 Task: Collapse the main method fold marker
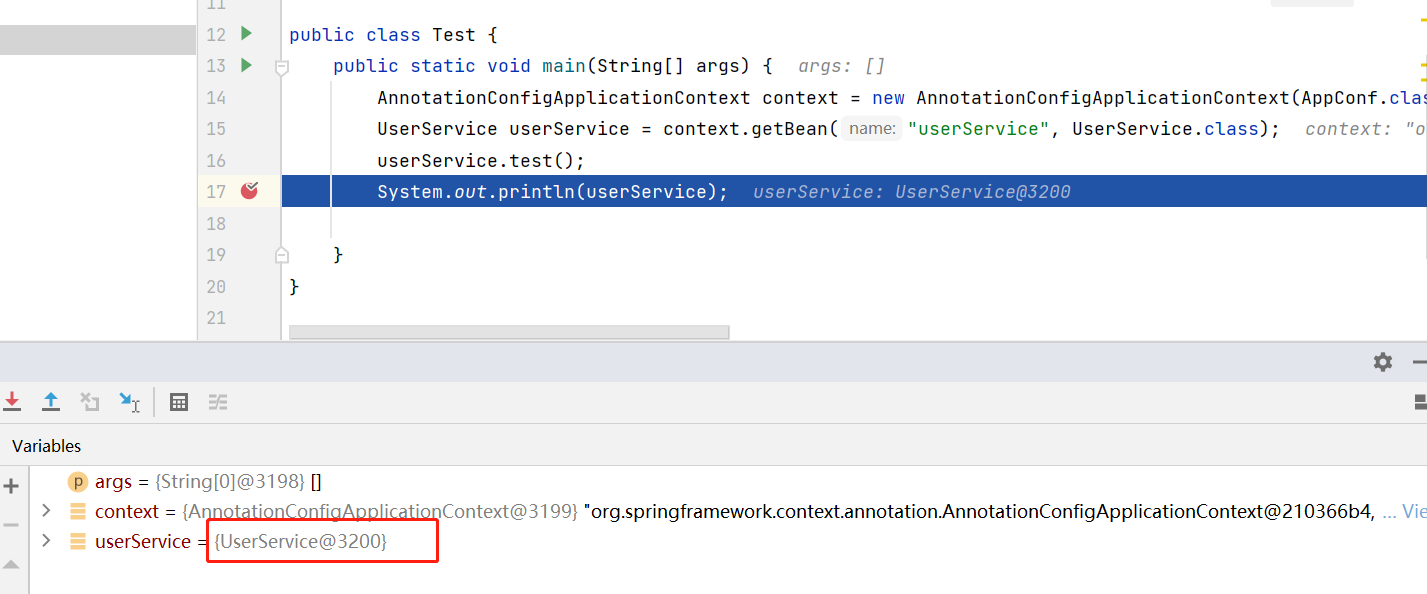click(x=282, y=67)
